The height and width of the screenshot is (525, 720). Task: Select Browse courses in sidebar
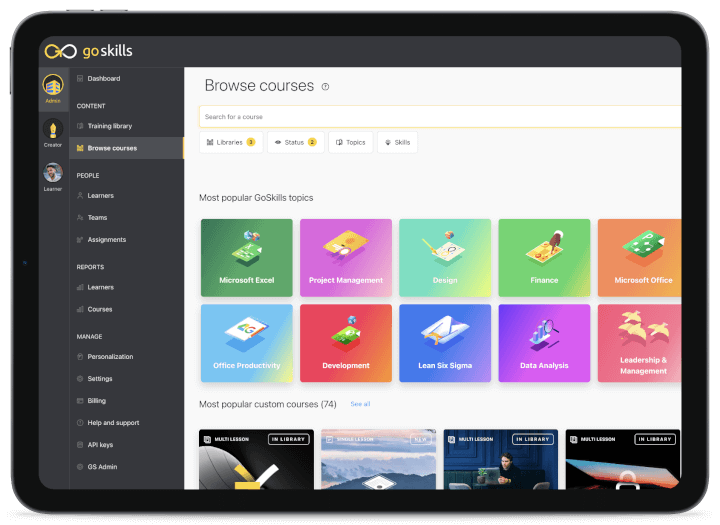coord(127,148)
